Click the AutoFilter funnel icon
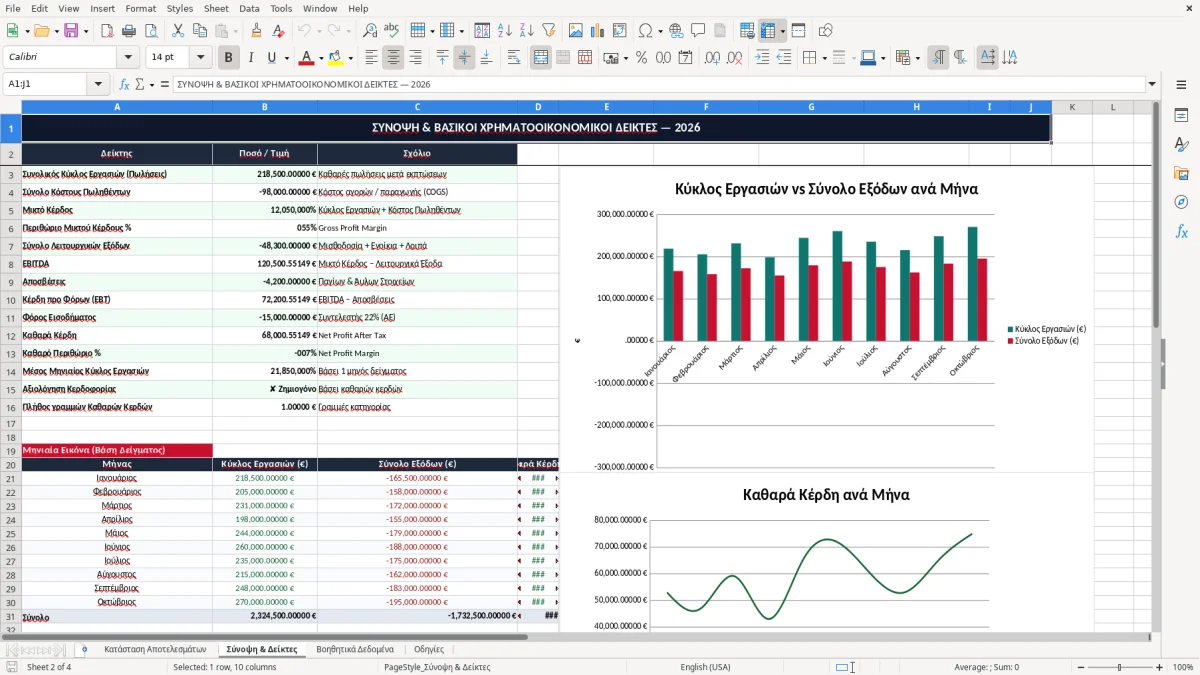Viewport: 1200px width, 675px height. pyautogui.click(x=548, y=31)
